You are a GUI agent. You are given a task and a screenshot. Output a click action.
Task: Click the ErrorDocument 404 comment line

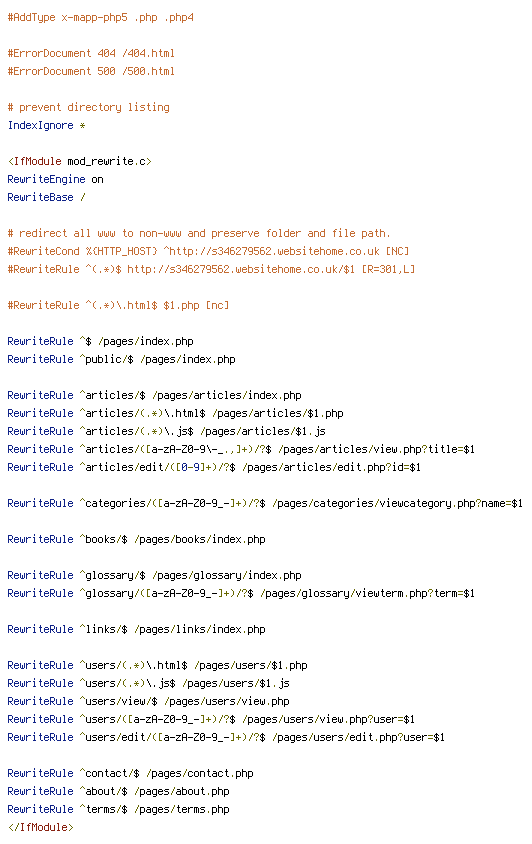[91, 53]
